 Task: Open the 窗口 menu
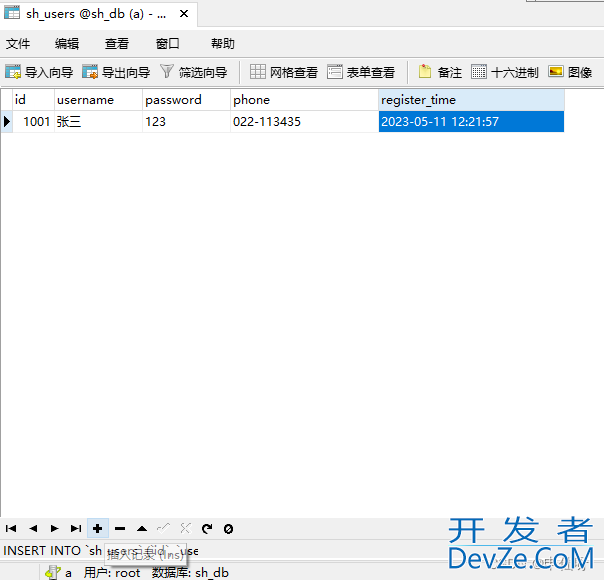pos(167,44)
